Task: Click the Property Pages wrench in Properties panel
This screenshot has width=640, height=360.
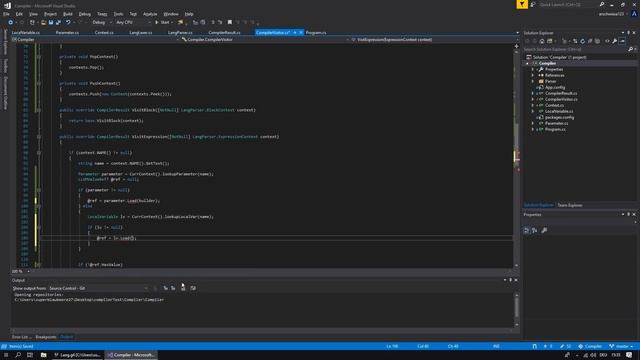Action: pos(544,231)
